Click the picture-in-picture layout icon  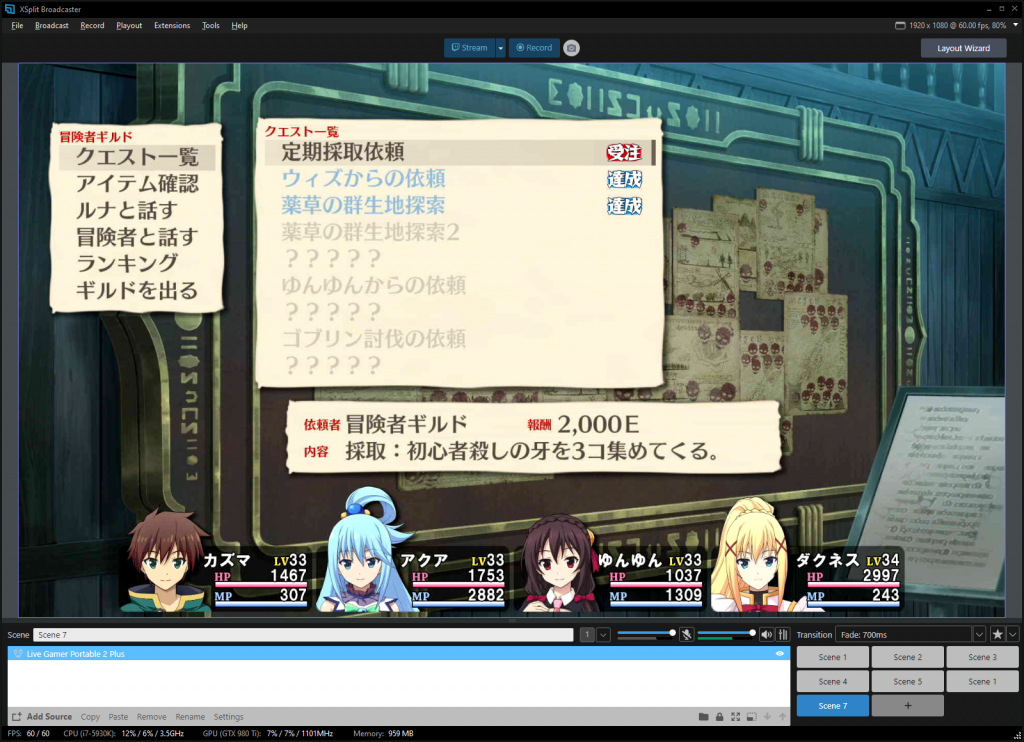pos(752,717)
